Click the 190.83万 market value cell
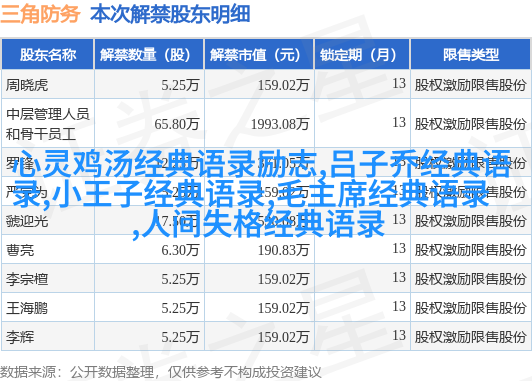Viewport: 532px width, 381px height. 283,250
